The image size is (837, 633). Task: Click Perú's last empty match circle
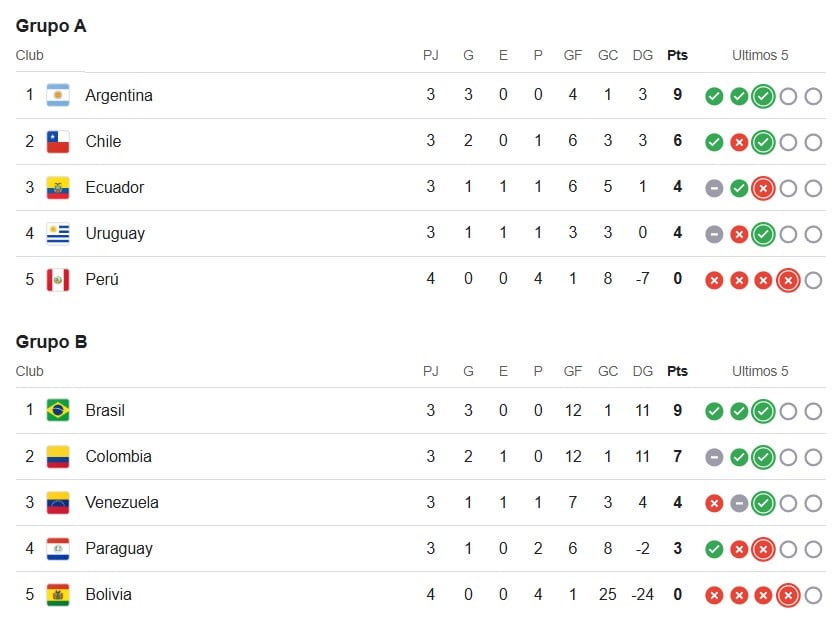pyautogui.click(x=813, y=280)
